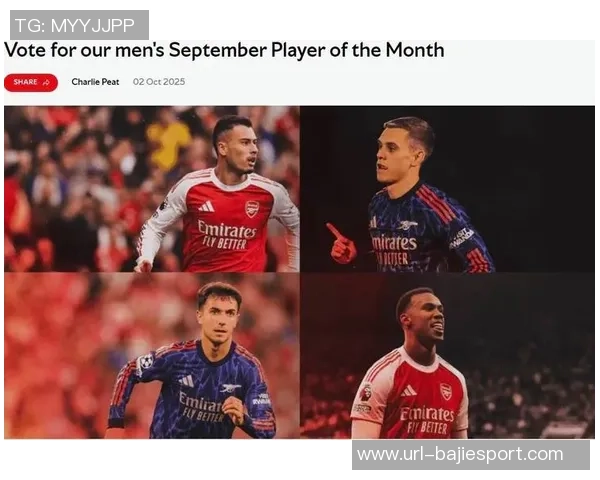Click the Player of the Month headline
This screenshot has width=600, height=480.
224,50
